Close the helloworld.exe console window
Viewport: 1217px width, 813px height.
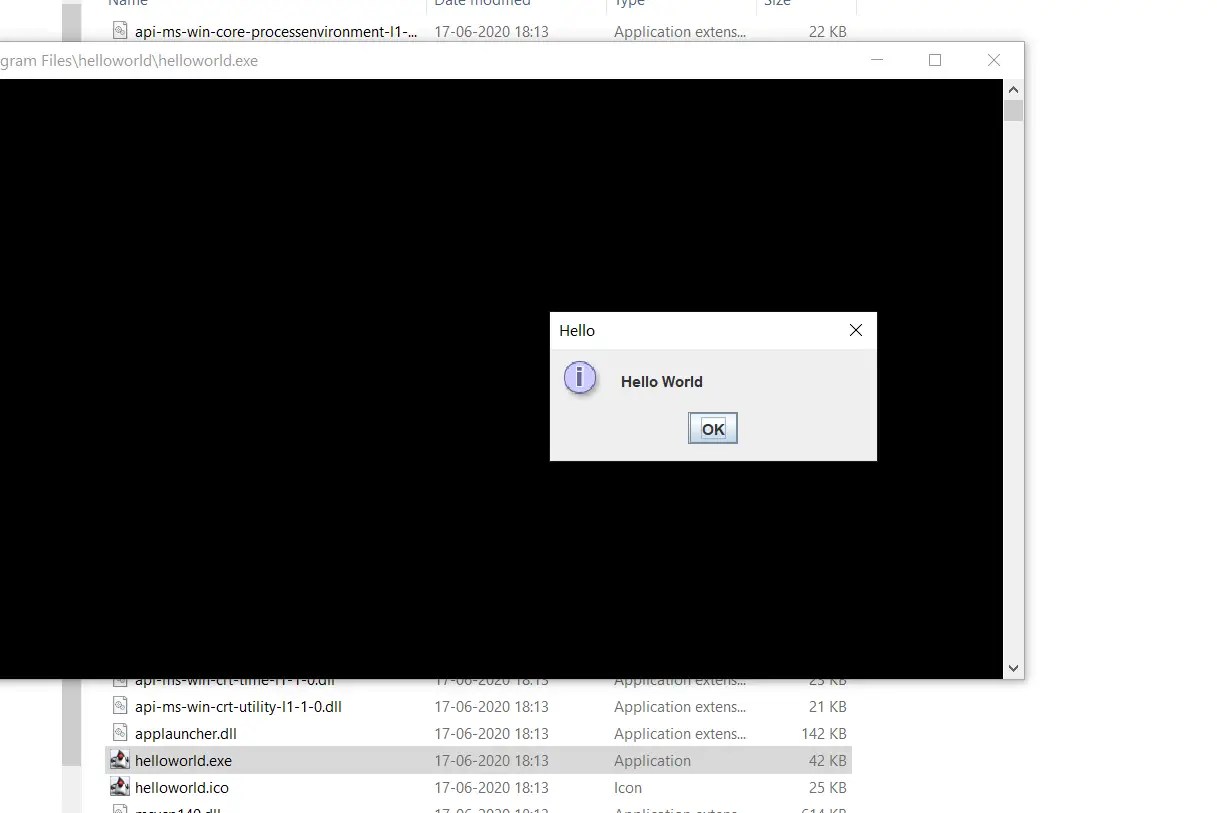pos(993,60)
